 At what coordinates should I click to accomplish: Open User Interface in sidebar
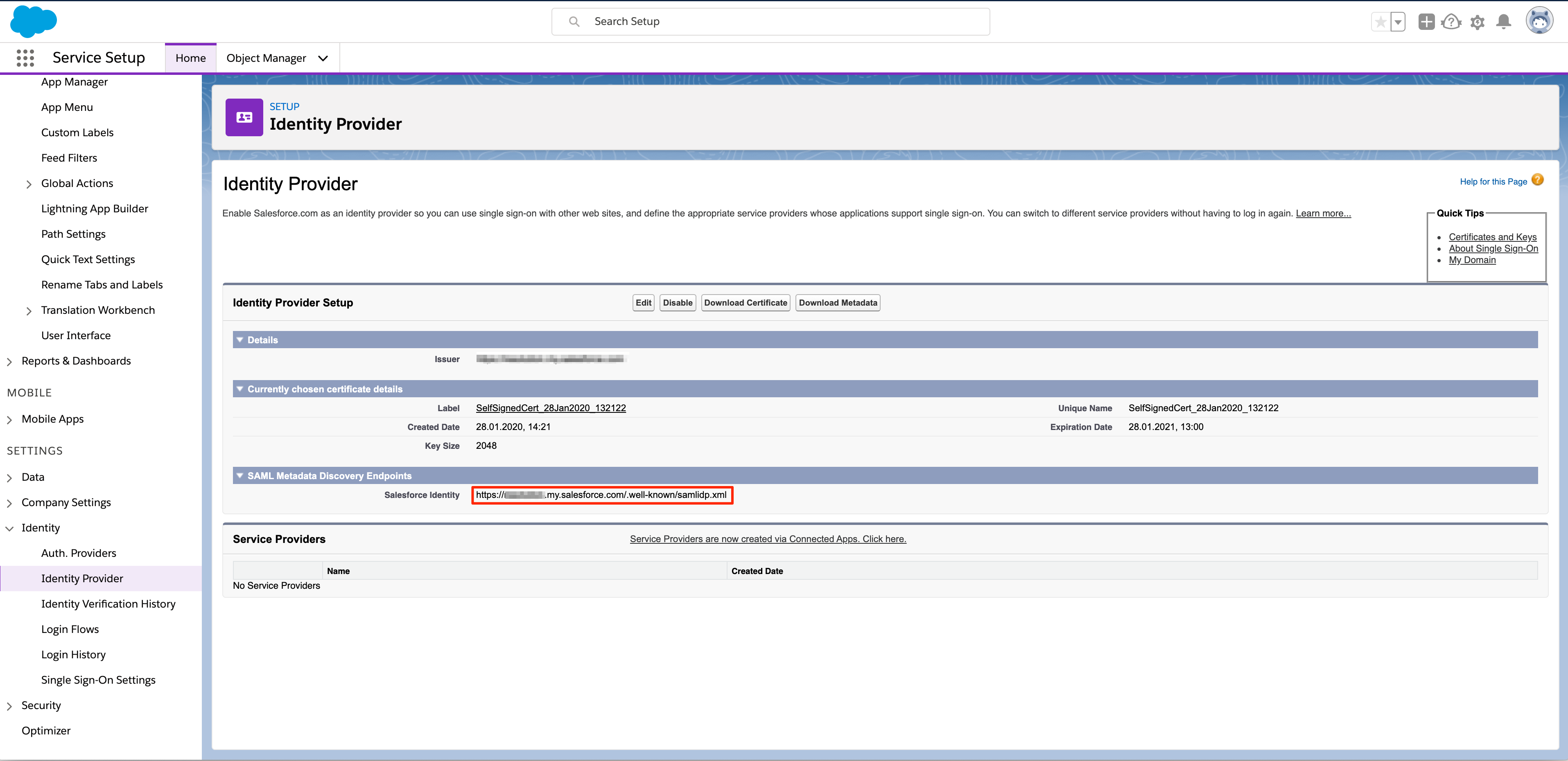76,336
